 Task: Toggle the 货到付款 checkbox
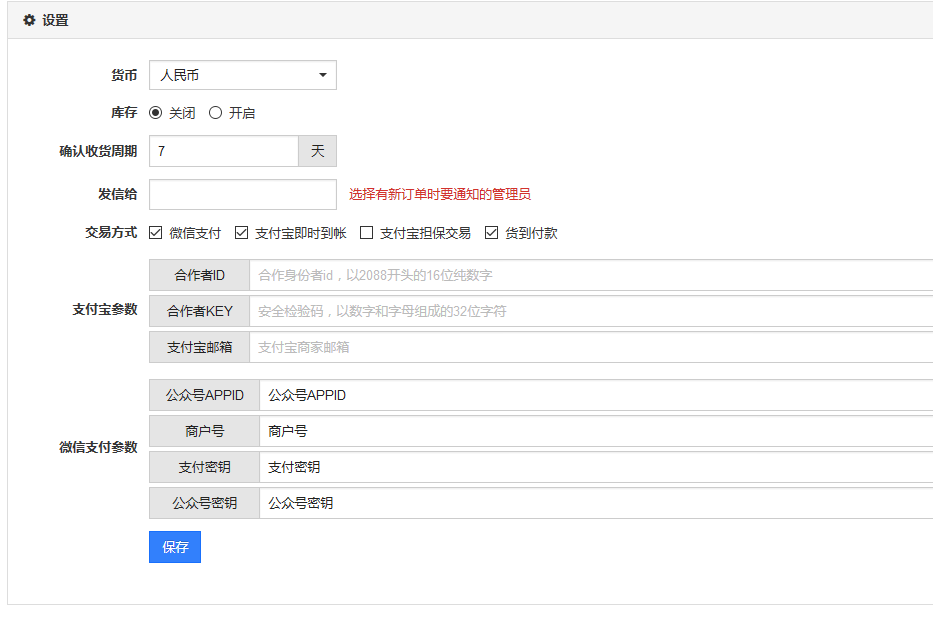point(491,233)
